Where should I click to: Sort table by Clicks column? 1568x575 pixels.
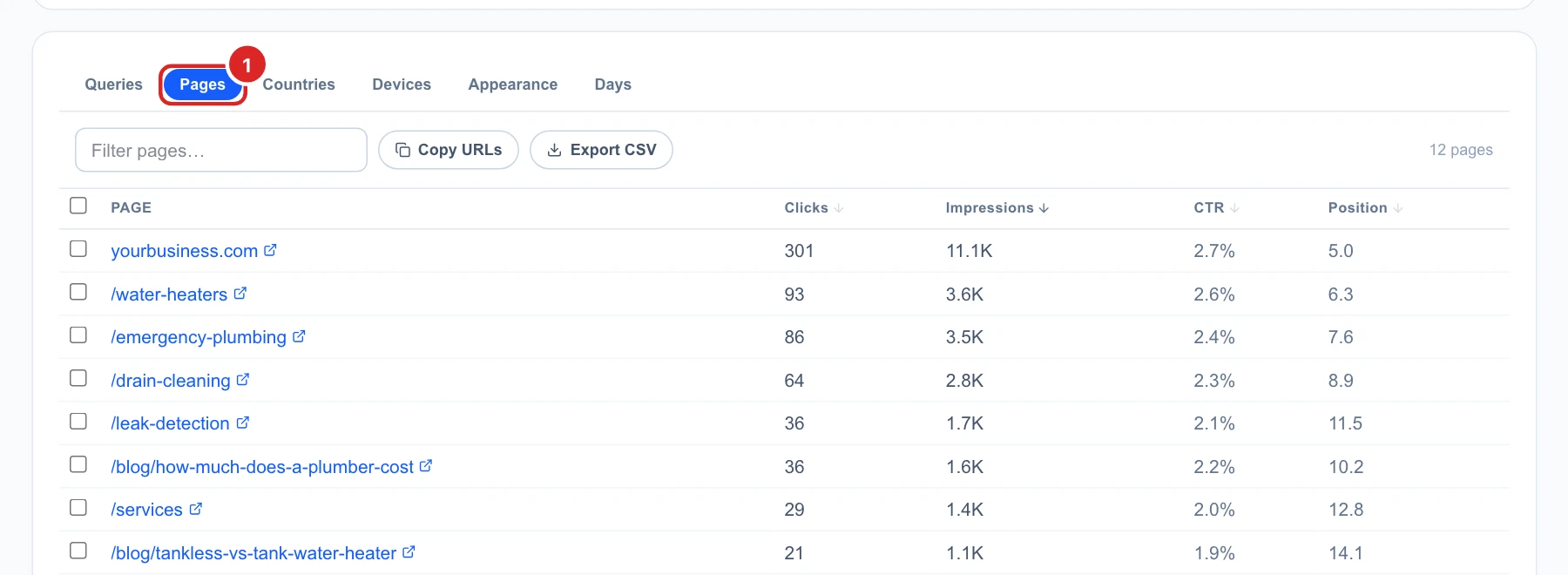point(814,207)
